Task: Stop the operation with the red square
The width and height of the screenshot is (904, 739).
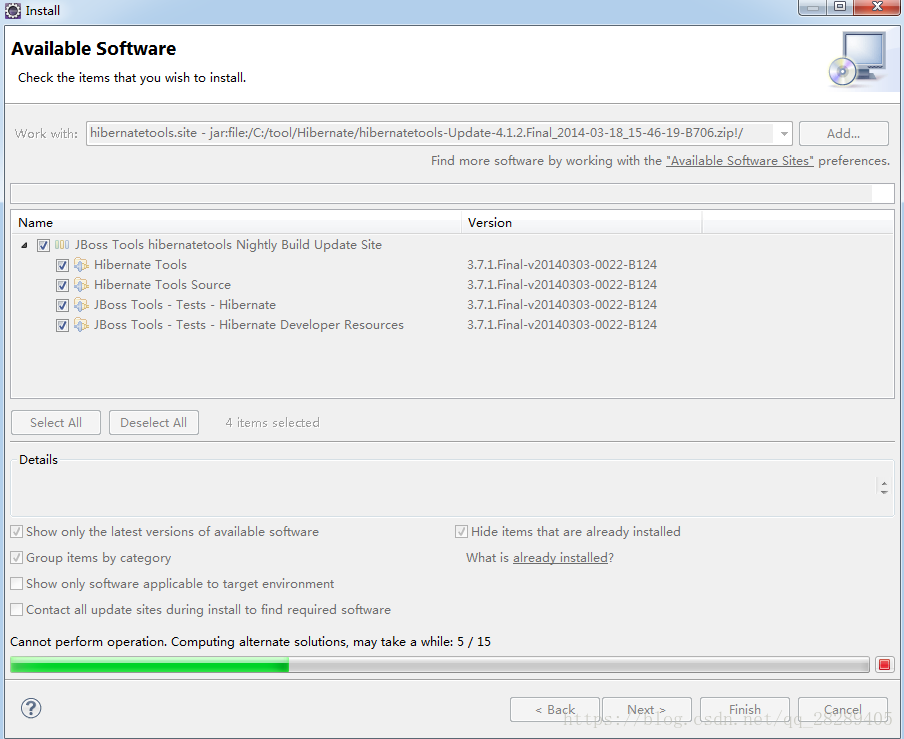Action: pyautogui.click(x=884, y=665)
